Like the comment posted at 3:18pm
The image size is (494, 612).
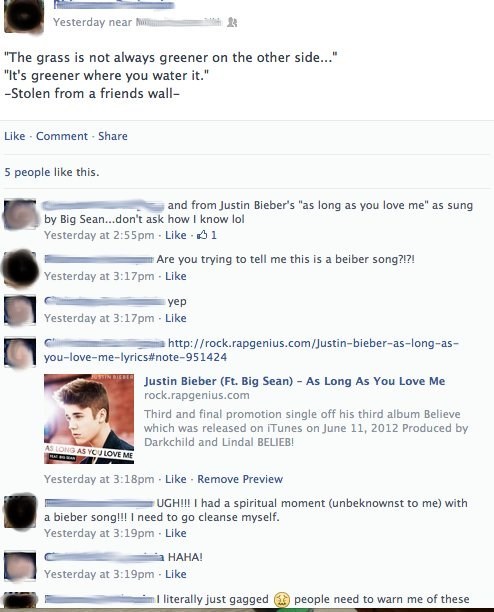176,479
